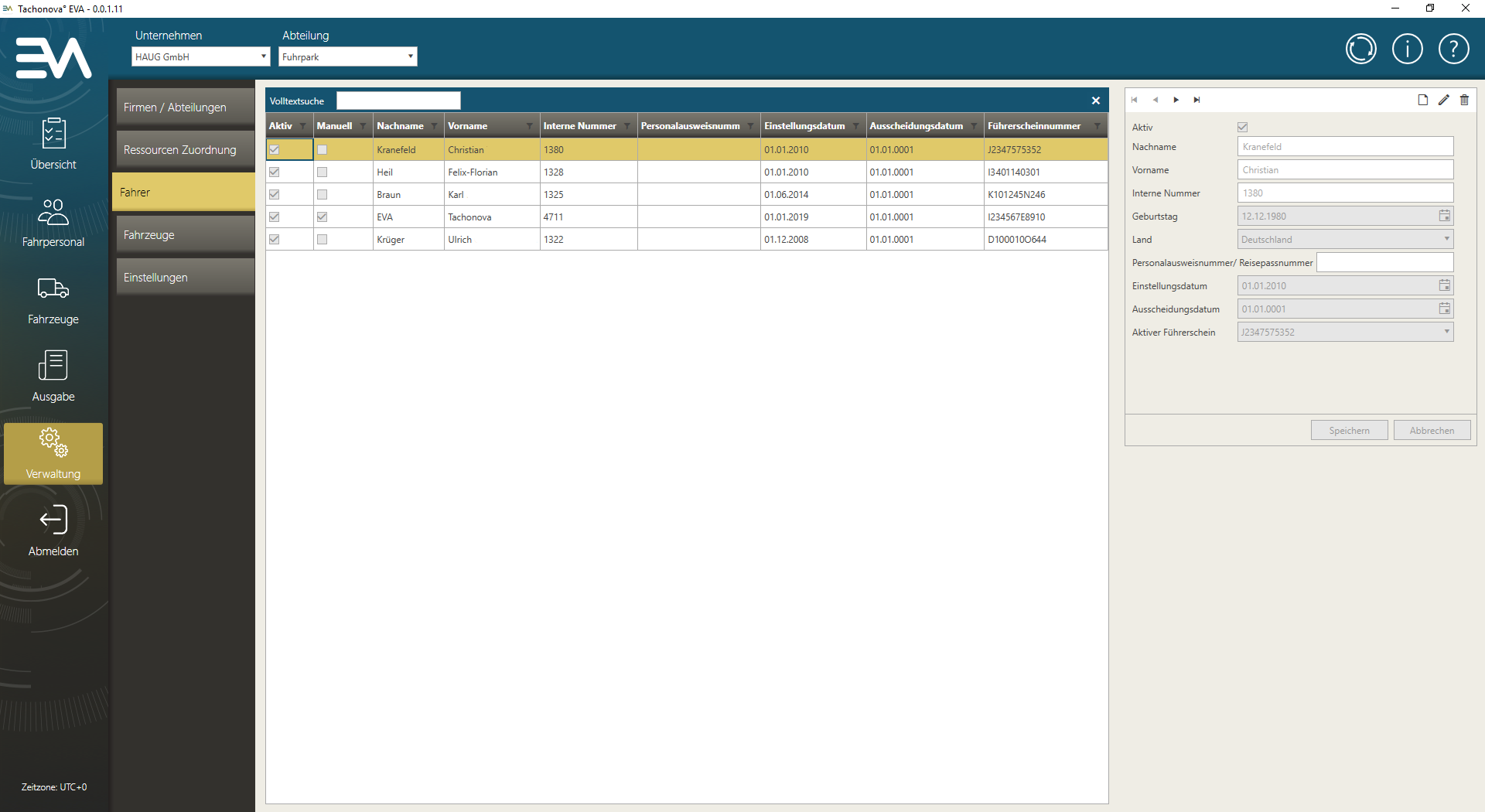Open Firmen / Abteilungen menu item

(184, 107)
